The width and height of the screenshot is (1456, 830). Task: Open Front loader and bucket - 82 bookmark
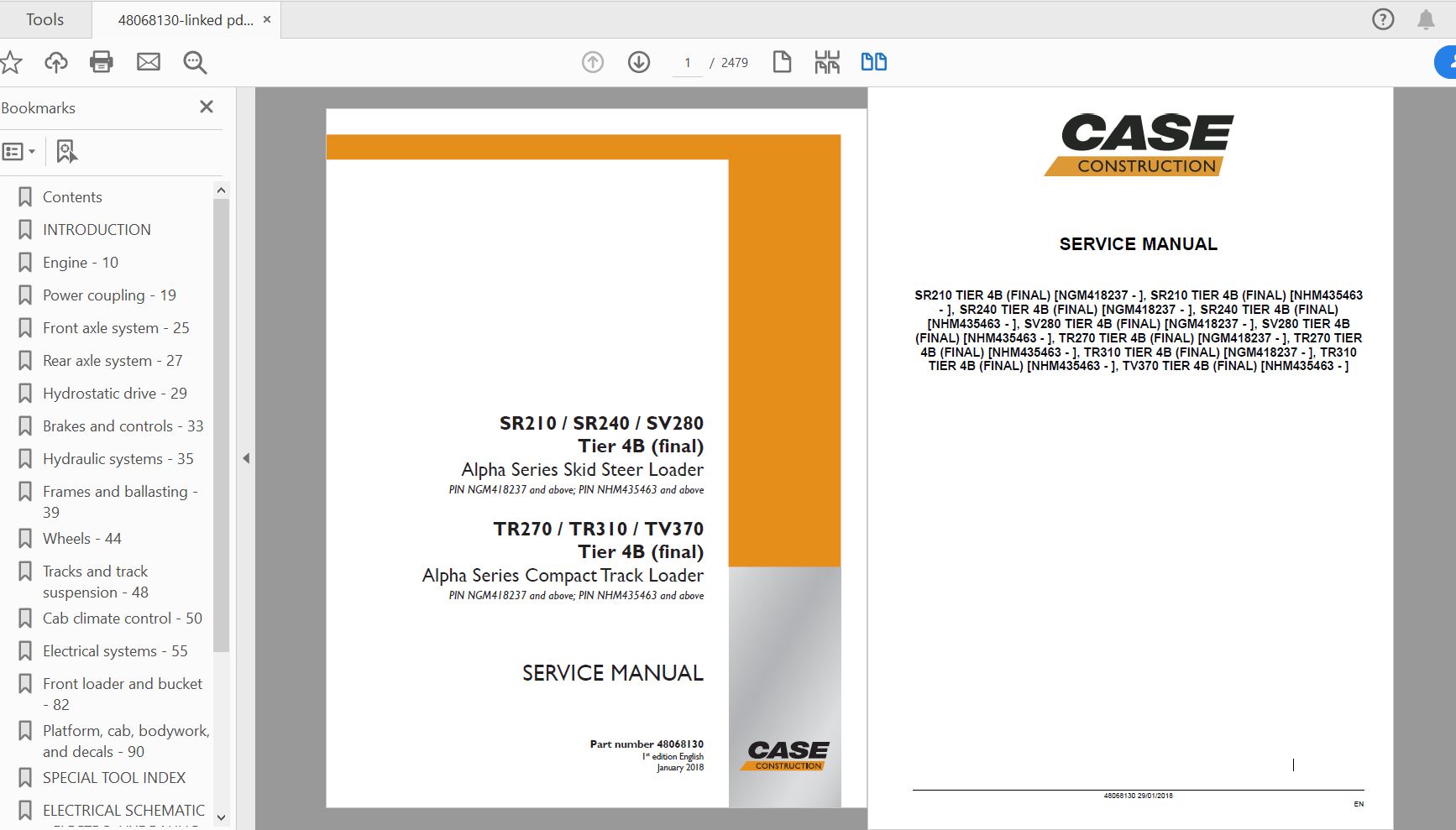click(x=123, y=694)
